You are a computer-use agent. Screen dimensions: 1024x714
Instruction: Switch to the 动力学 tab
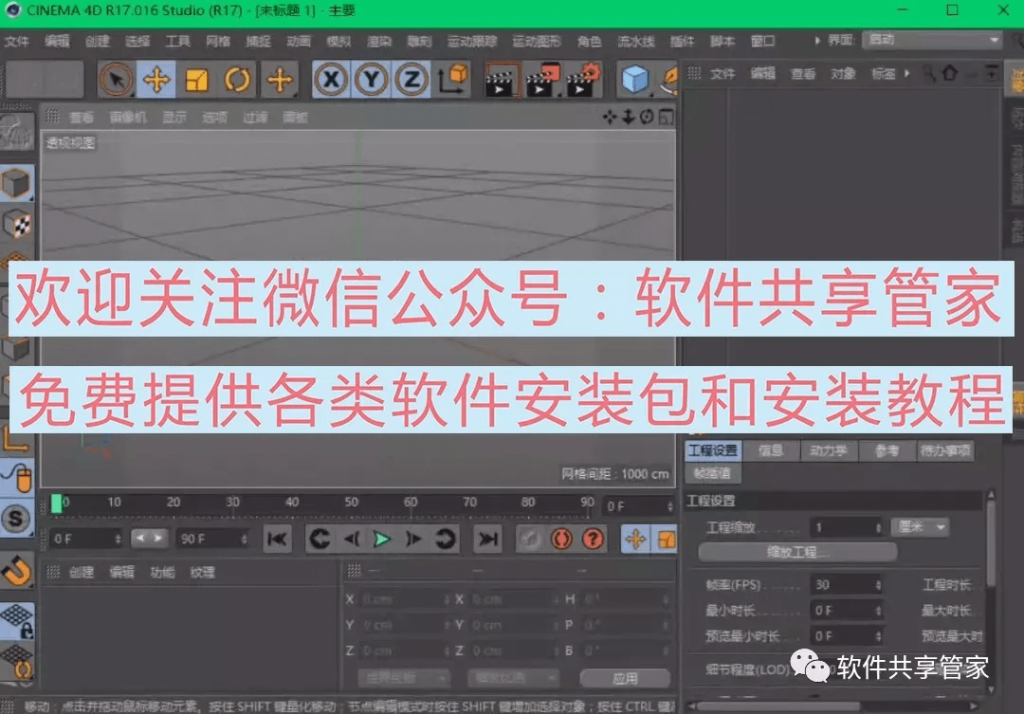click(x=828, y=450)
